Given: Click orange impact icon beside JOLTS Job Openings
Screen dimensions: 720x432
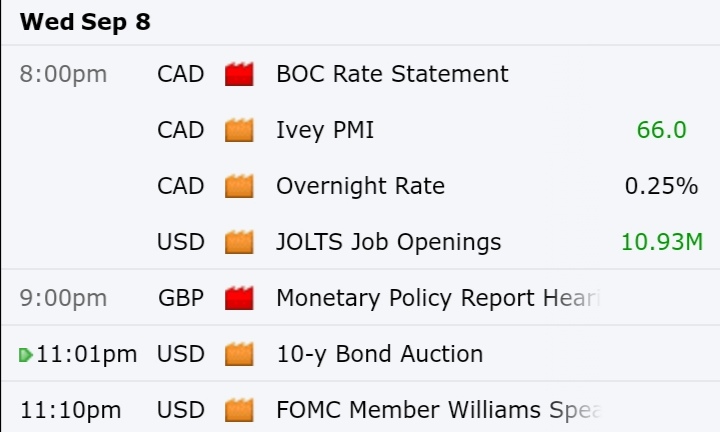Looking at the screenshot, I should point(239,242).
